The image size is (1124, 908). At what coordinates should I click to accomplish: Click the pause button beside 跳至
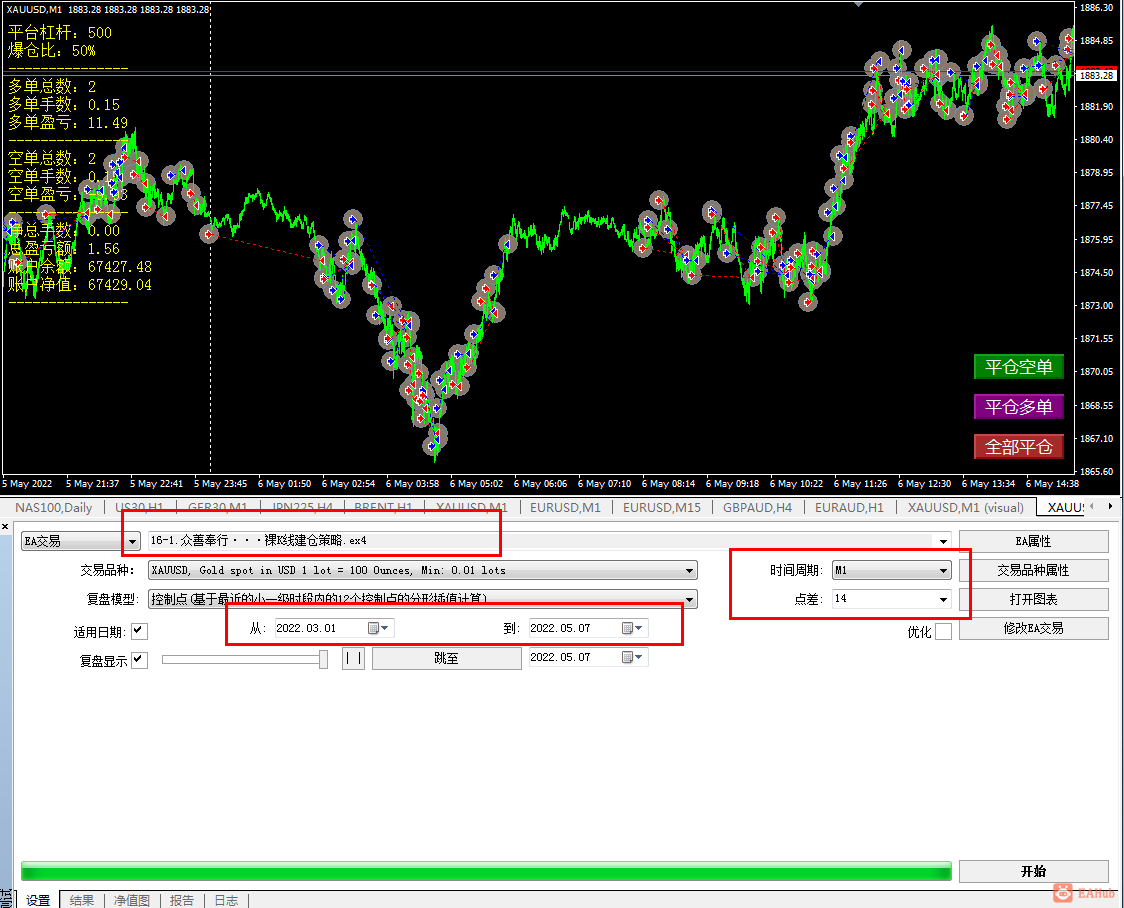pos(353,658)
